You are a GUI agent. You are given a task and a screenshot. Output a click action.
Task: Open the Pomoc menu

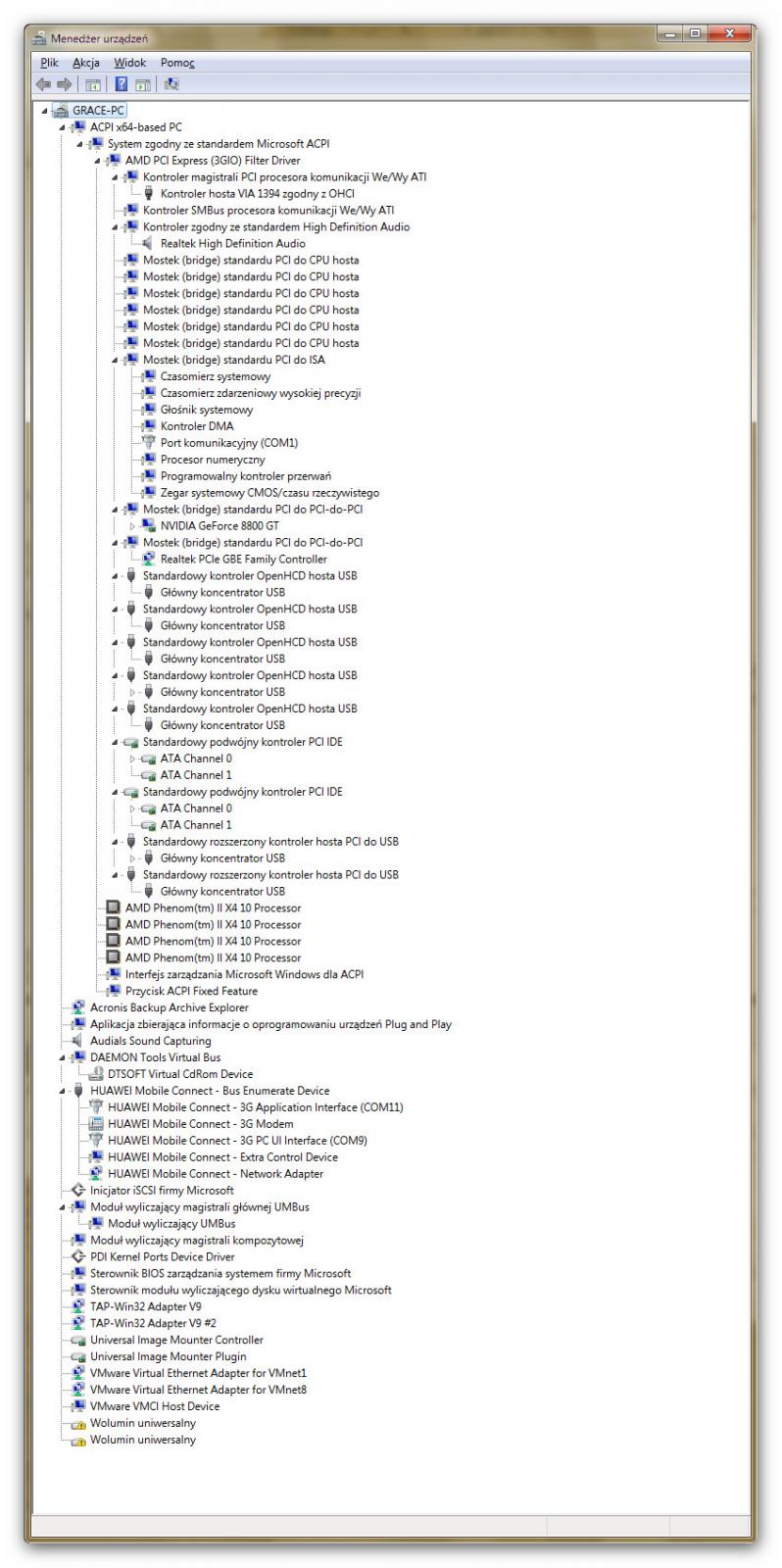(x=177, y=63)
